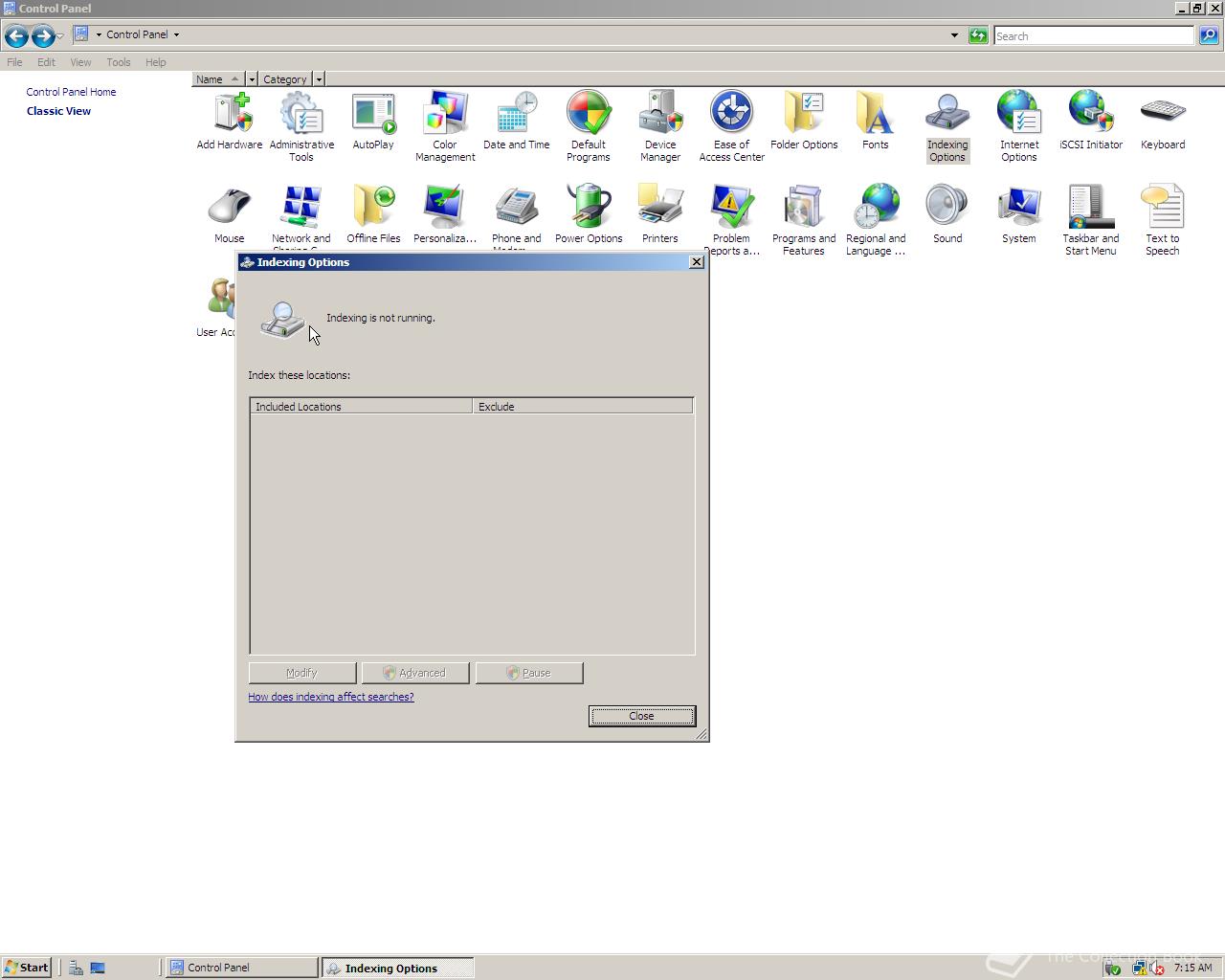Open iSCSI Initiator icon
The image size is (1225, 980).
1091,120
